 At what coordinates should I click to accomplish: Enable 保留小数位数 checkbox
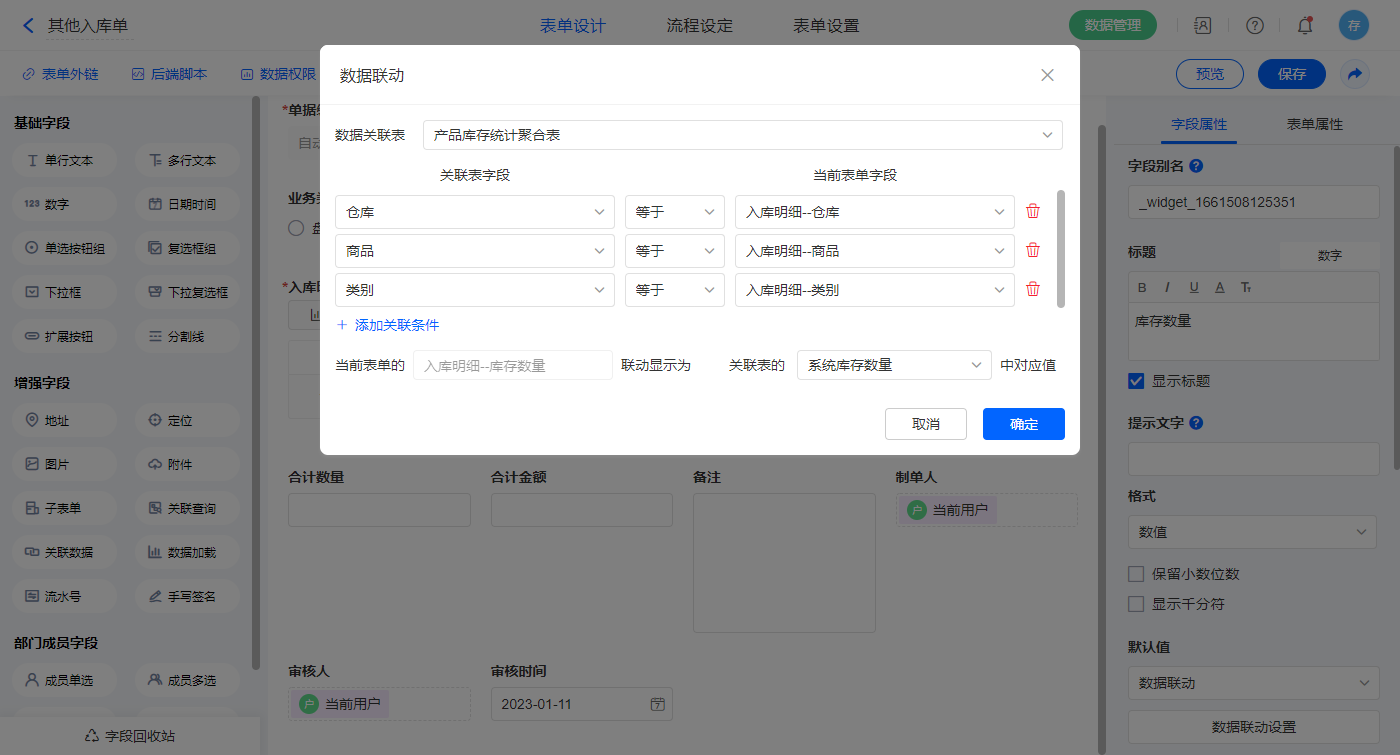point(1136,574)
